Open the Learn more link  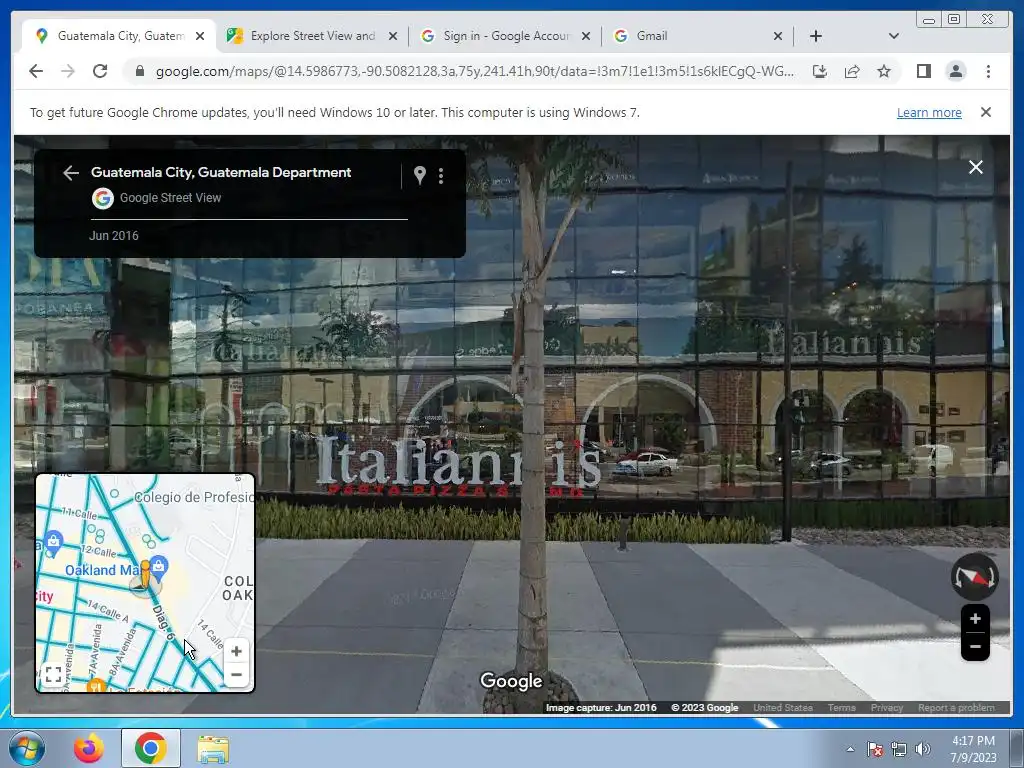pyautogui.click(x=929, y=112)
